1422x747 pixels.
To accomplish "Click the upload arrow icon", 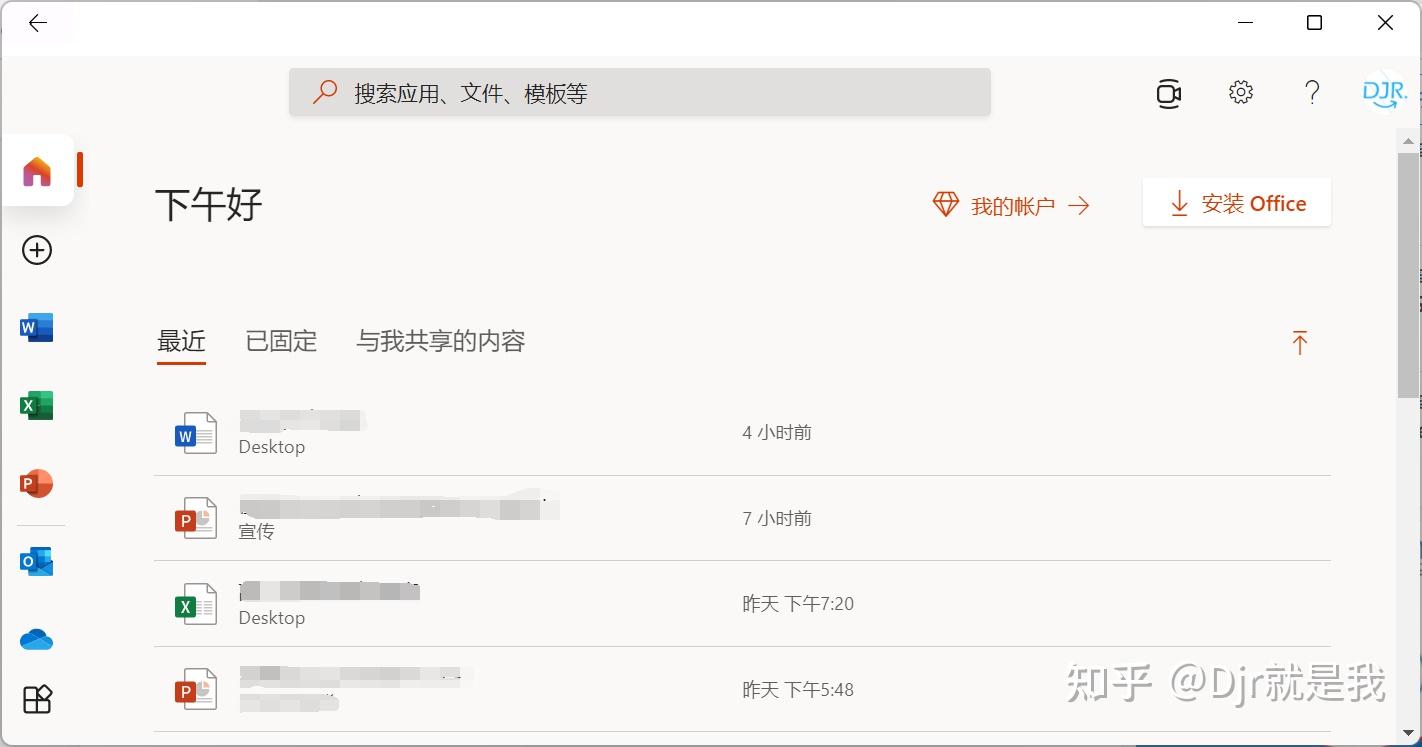I will pyautogui.click(x=1300, y=343).
